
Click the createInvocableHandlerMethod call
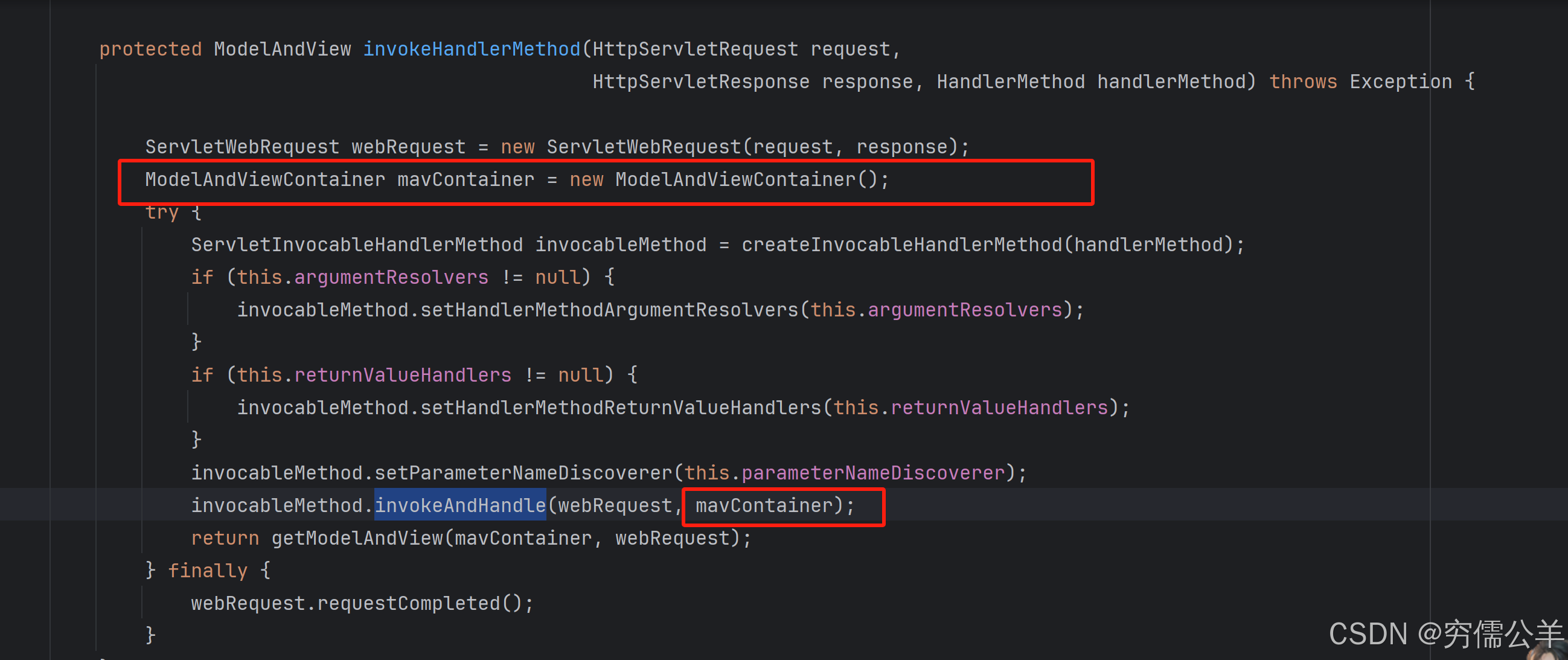[901, 245]
